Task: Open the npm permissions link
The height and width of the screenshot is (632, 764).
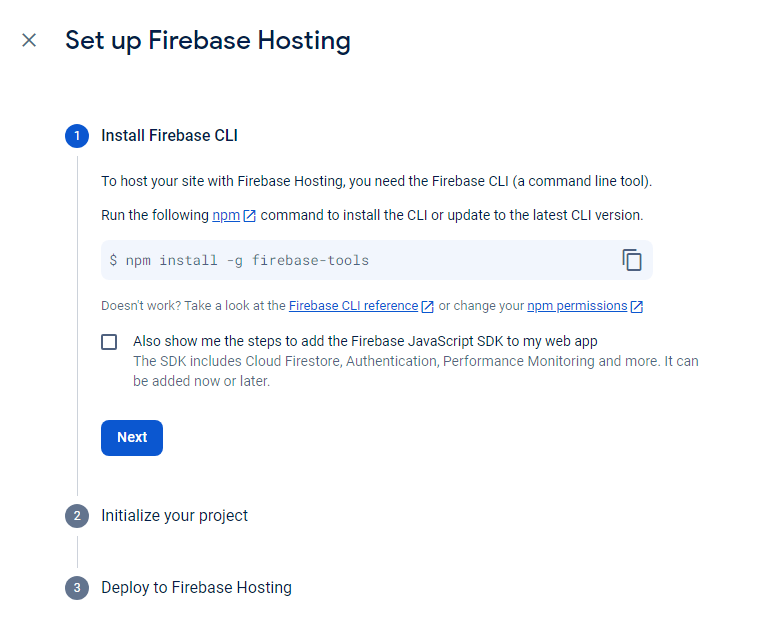Action: 577,306
